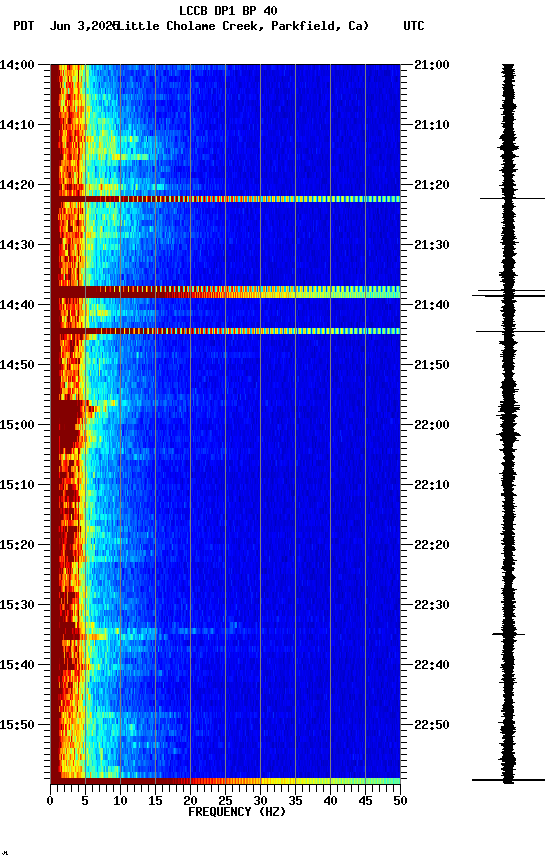Click the 15:40 PDT time label

pos(17,665)
